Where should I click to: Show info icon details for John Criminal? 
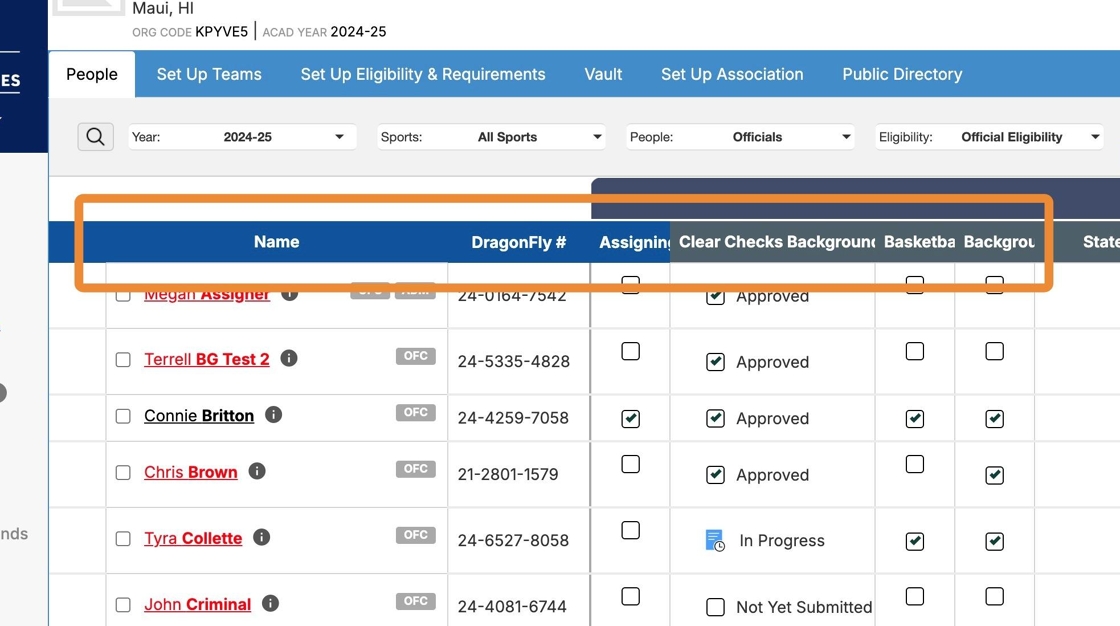pyautogui.click(x=270, y=603)
